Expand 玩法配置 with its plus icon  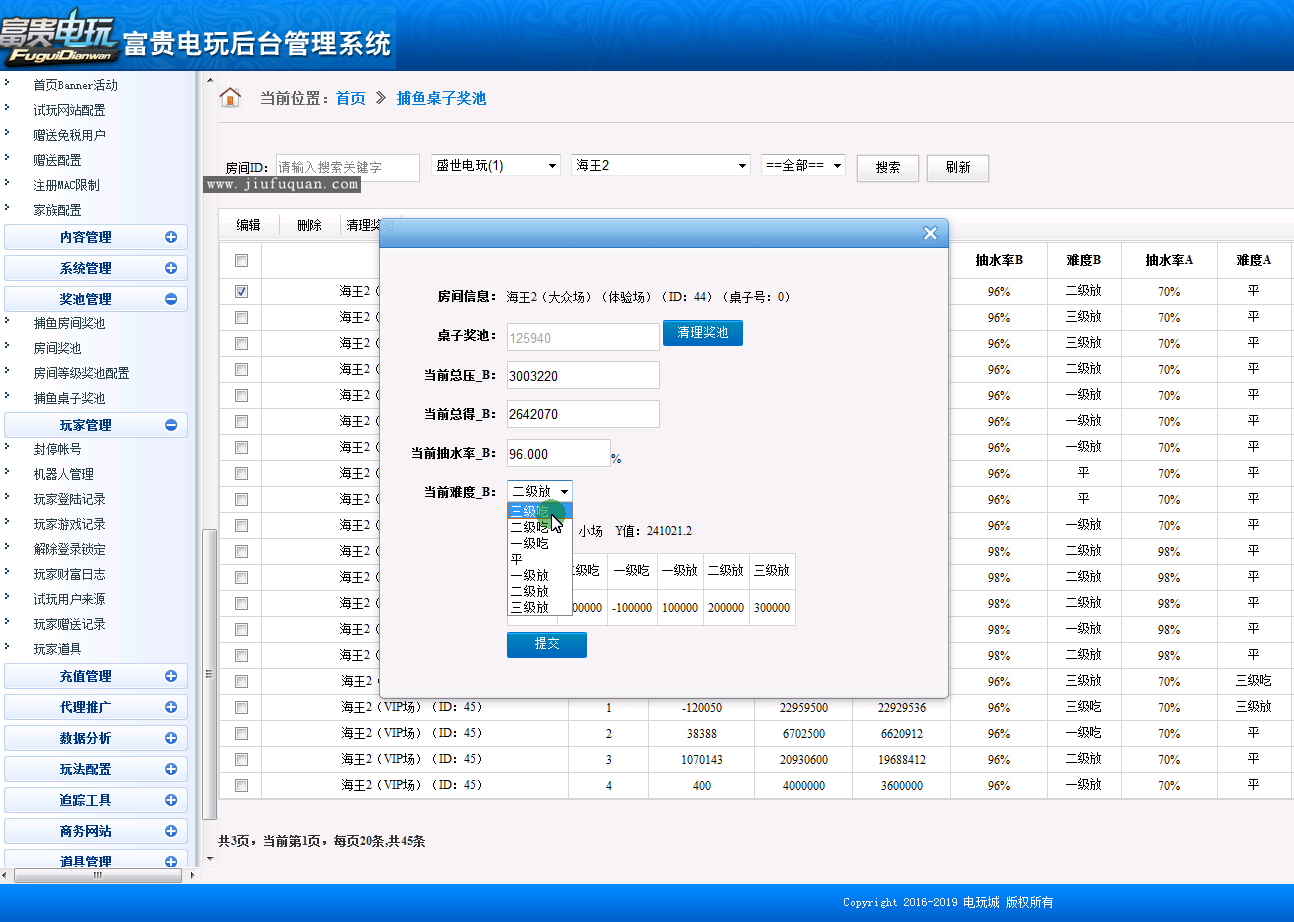tap(171, 769)
